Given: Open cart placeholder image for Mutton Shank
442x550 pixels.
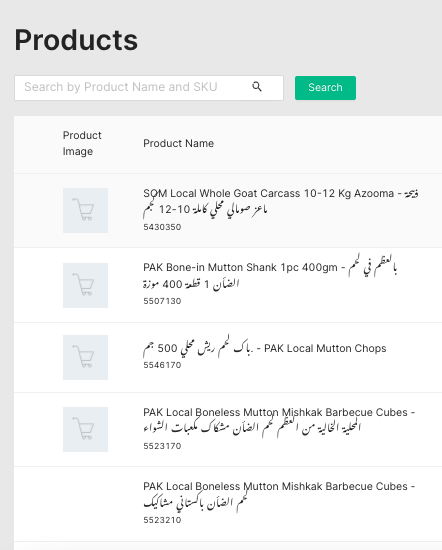Looking at the screenshot, I should point(85,285).
